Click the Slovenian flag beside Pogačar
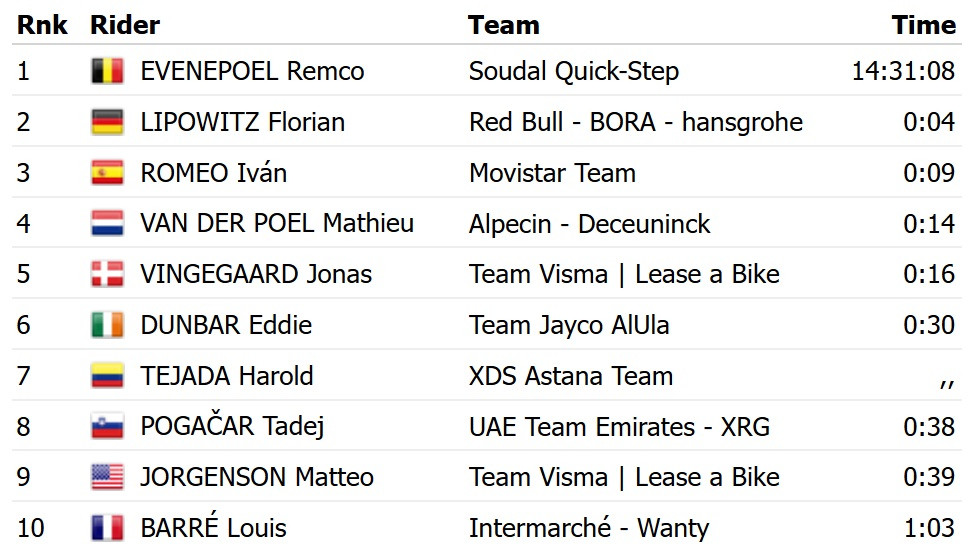Image resolution: width=969 pixels, height=551 pixels. [107, 426]
